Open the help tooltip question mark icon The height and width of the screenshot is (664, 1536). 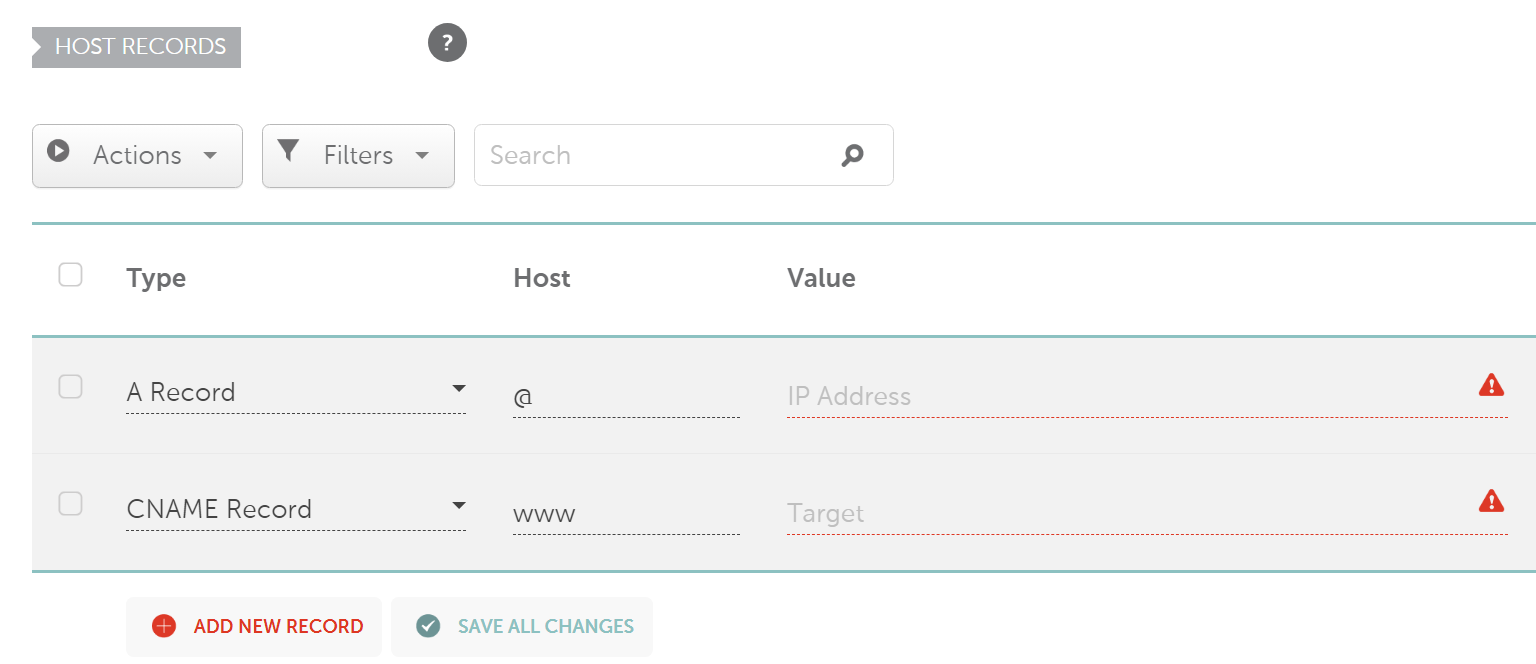tap(447, 43)
